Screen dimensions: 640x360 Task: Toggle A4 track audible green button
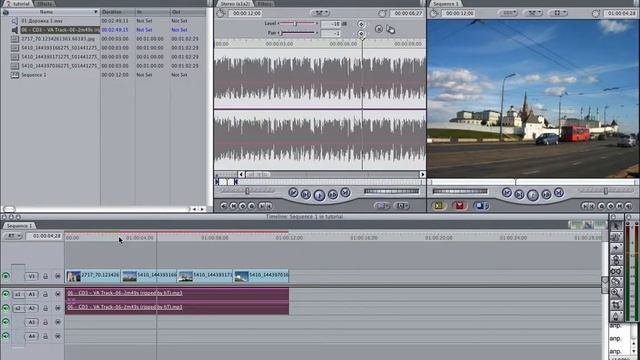click(6, 336)
